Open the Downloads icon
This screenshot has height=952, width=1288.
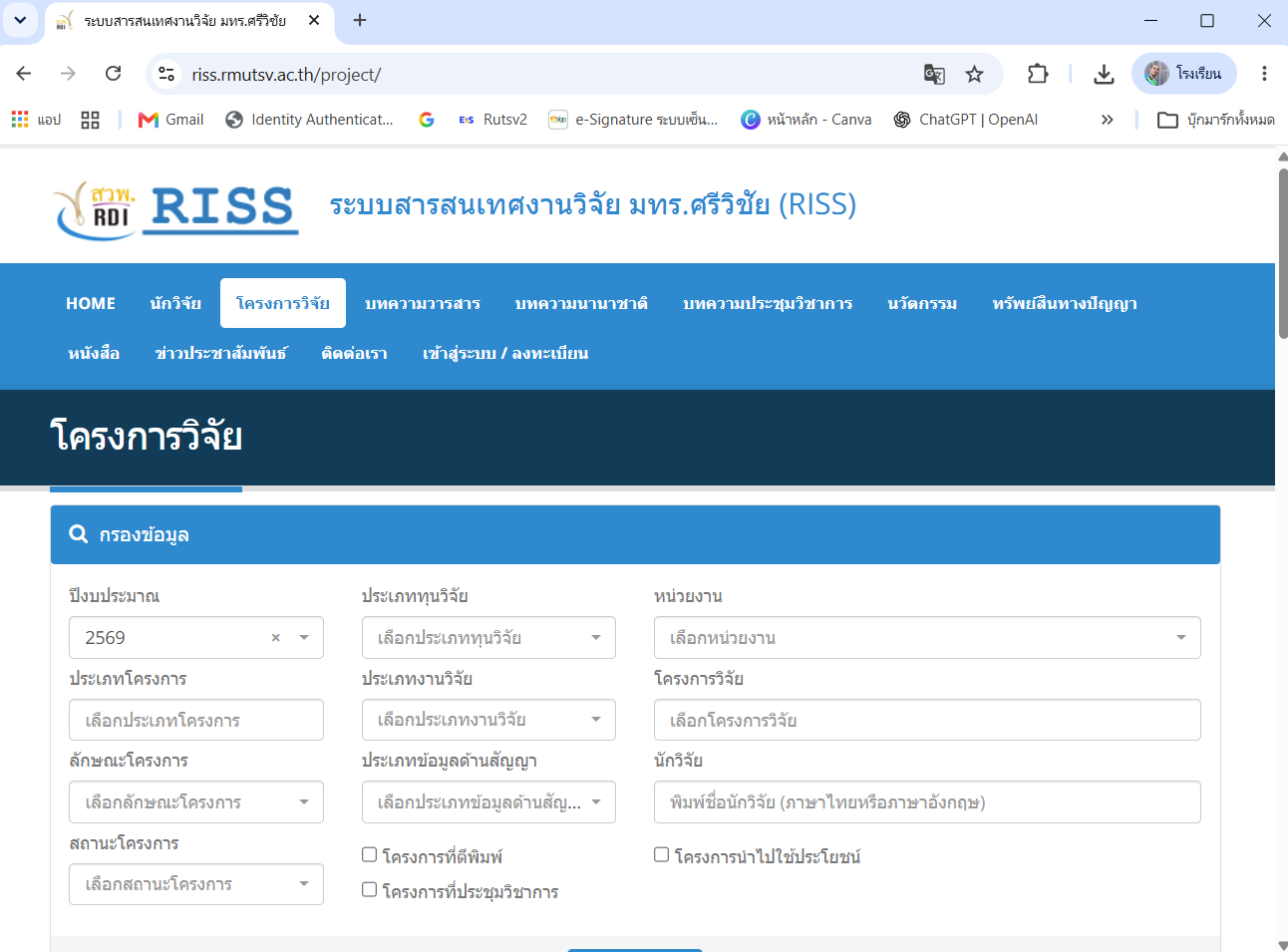click(1104, 74)
